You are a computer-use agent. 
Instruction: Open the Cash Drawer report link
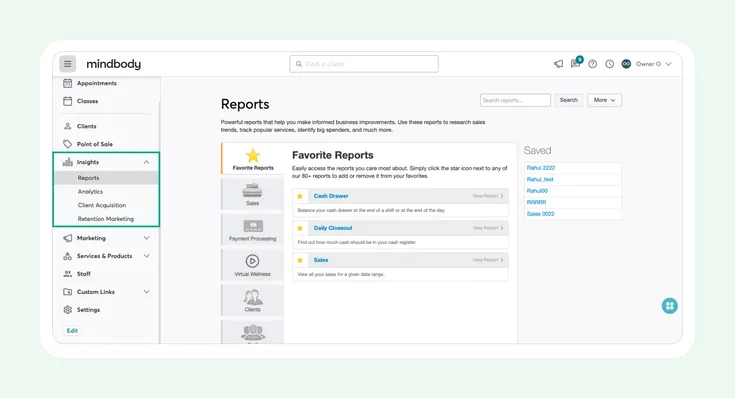coord(331,196)
